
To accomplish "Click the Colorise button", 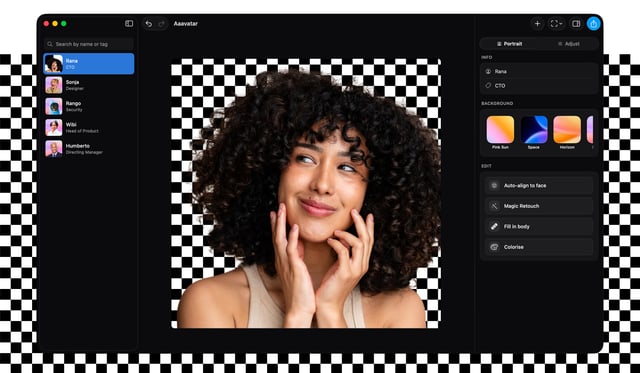I will point(539,247).
